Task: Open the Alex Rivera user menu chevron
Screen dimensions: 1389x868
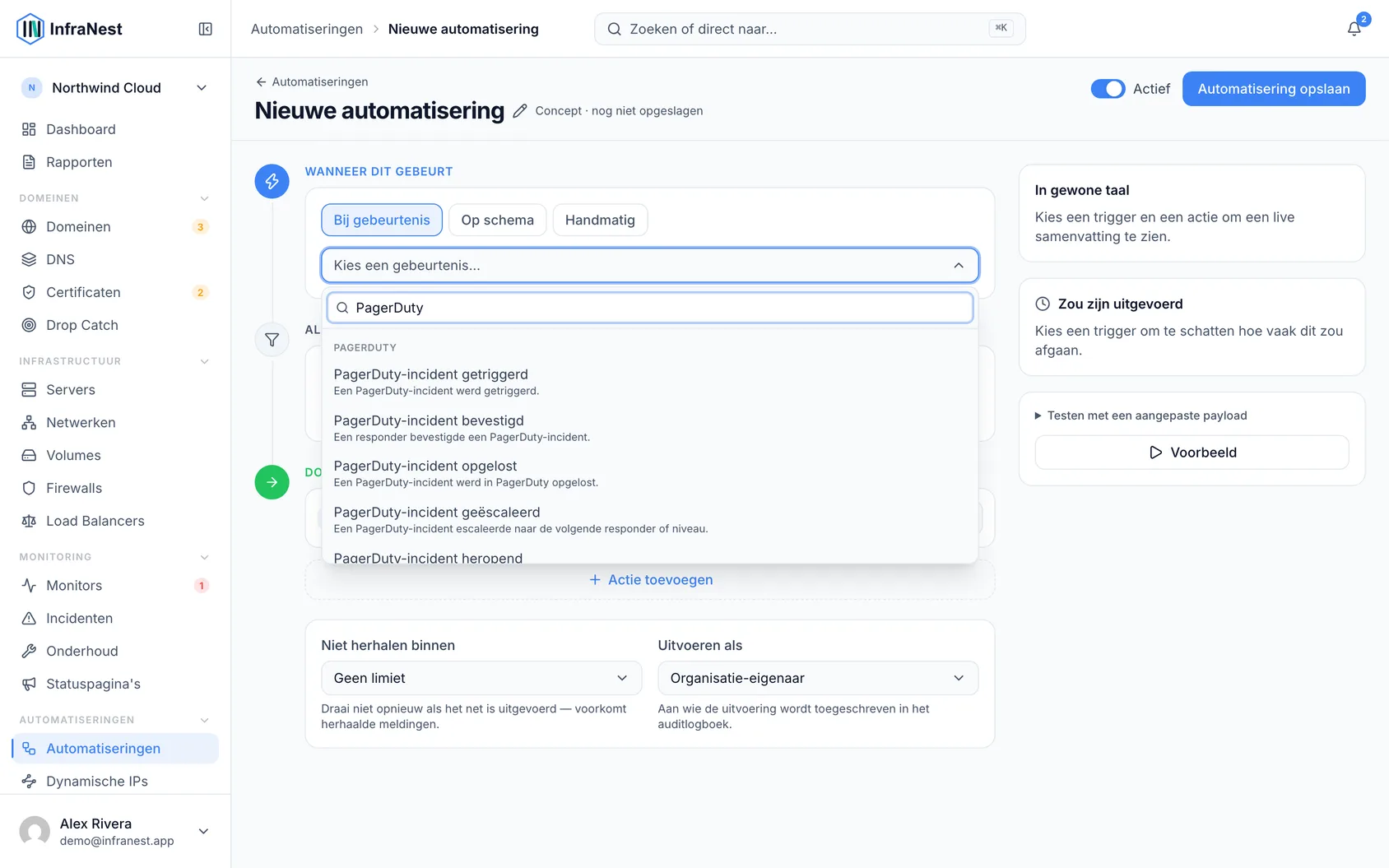Action: [203, 831]
